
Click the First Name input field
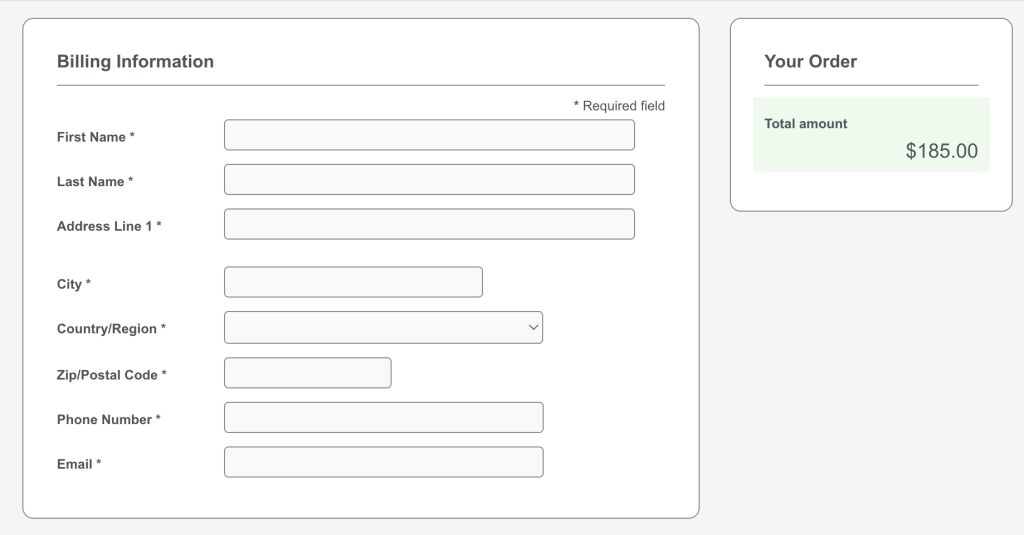(429, 135)
